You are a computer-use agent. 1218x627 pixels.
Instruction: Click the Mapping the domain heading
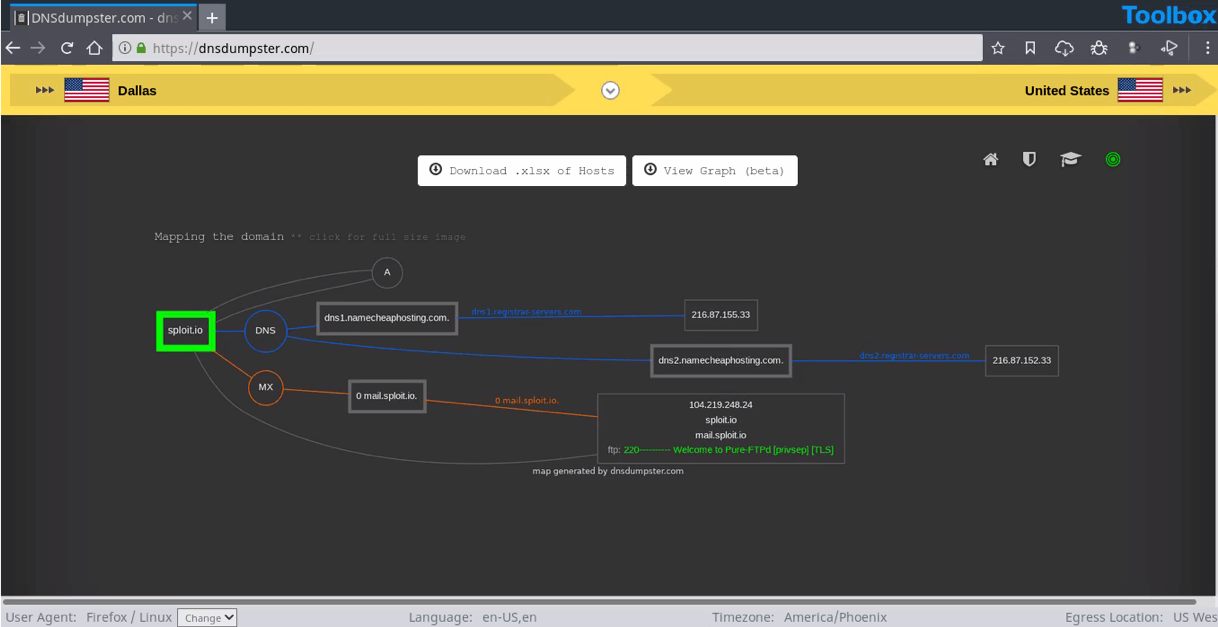point(219,237)
